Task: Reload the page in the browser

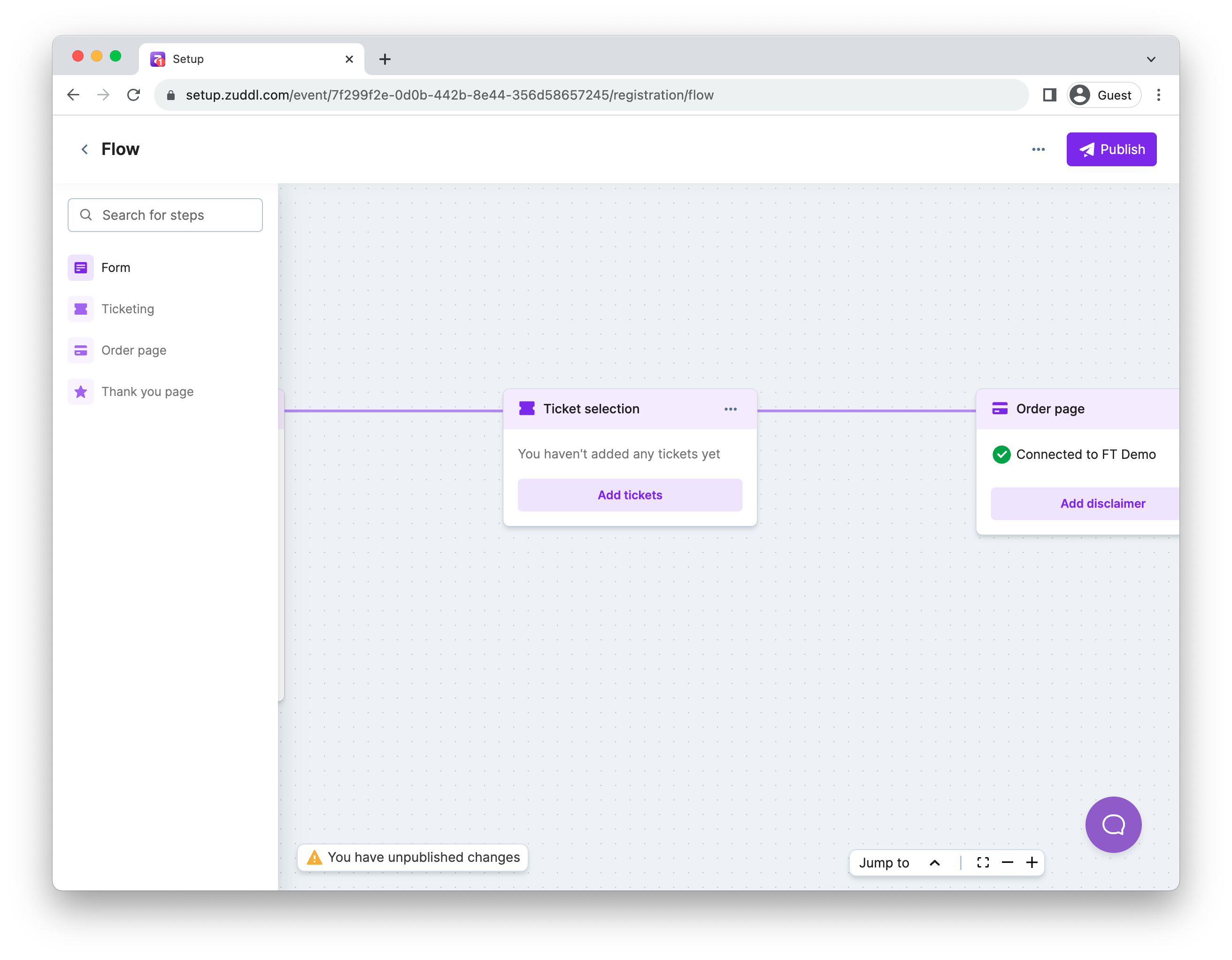Action: [x=134, y=95]
